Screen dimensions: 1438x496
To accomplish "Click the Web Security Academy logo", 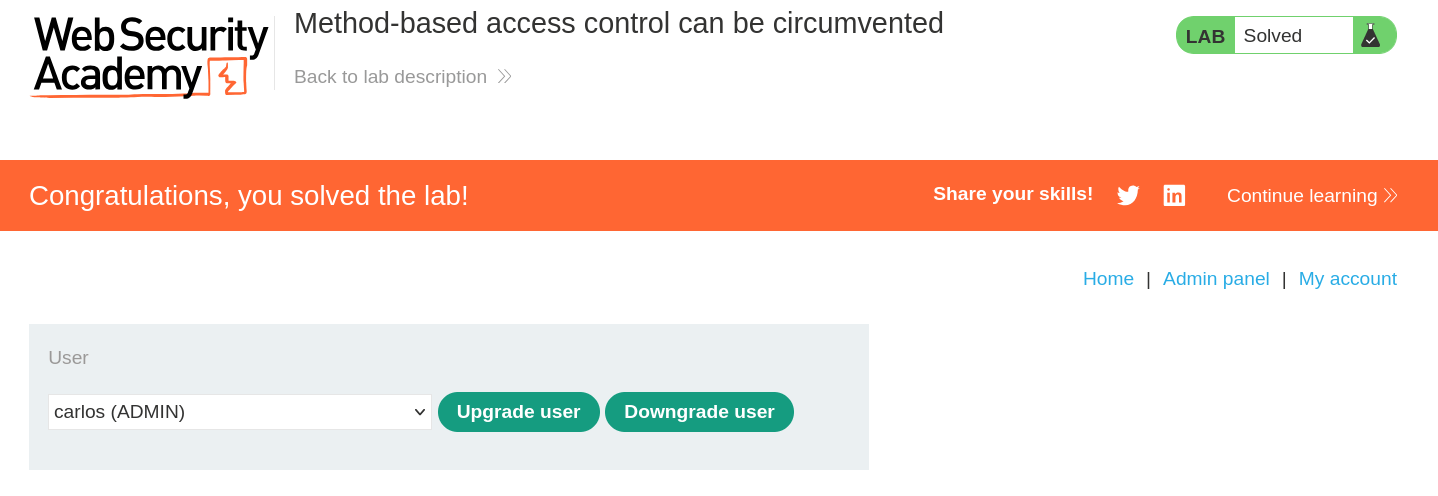I will click(150, 56).
